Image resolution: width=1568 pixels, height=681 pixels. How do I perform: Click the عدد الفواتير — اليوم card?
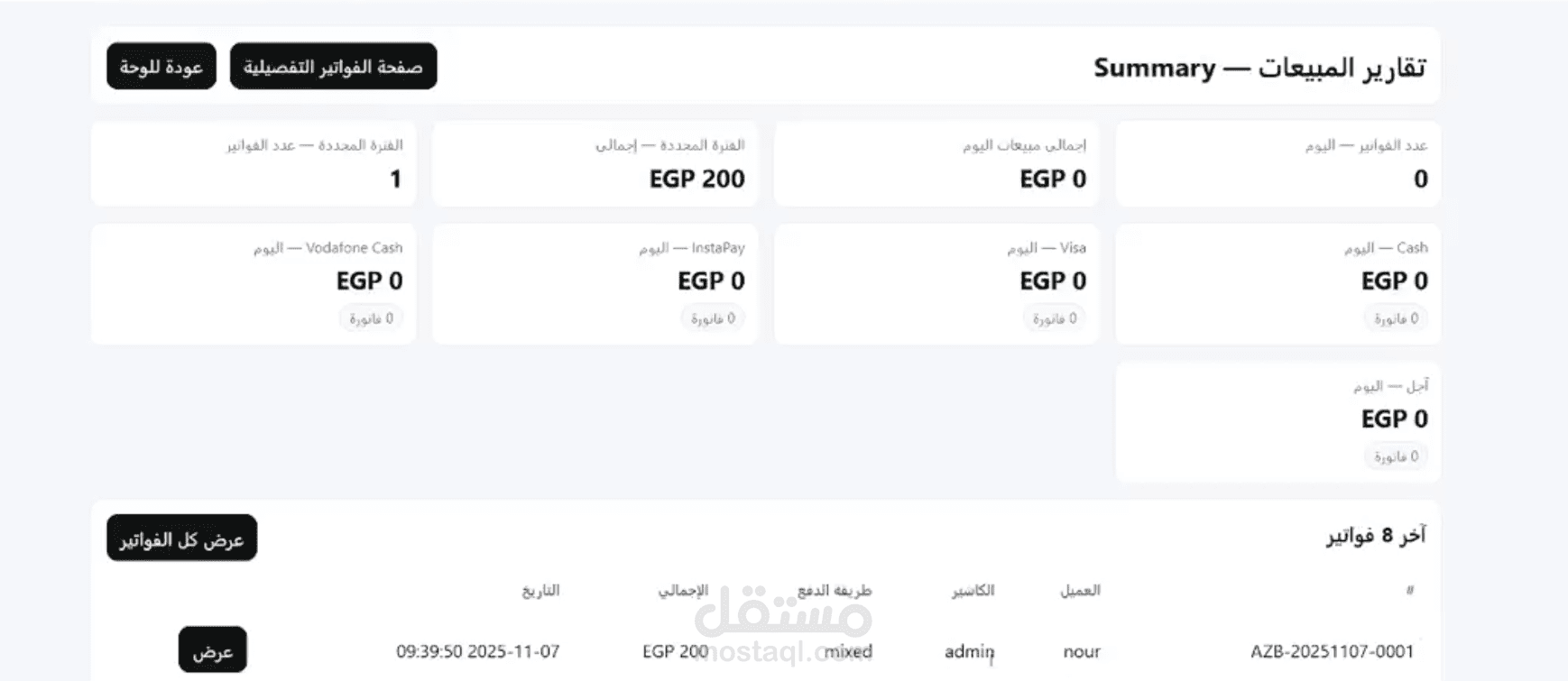pyautogui.click(x=1277, y=164)
